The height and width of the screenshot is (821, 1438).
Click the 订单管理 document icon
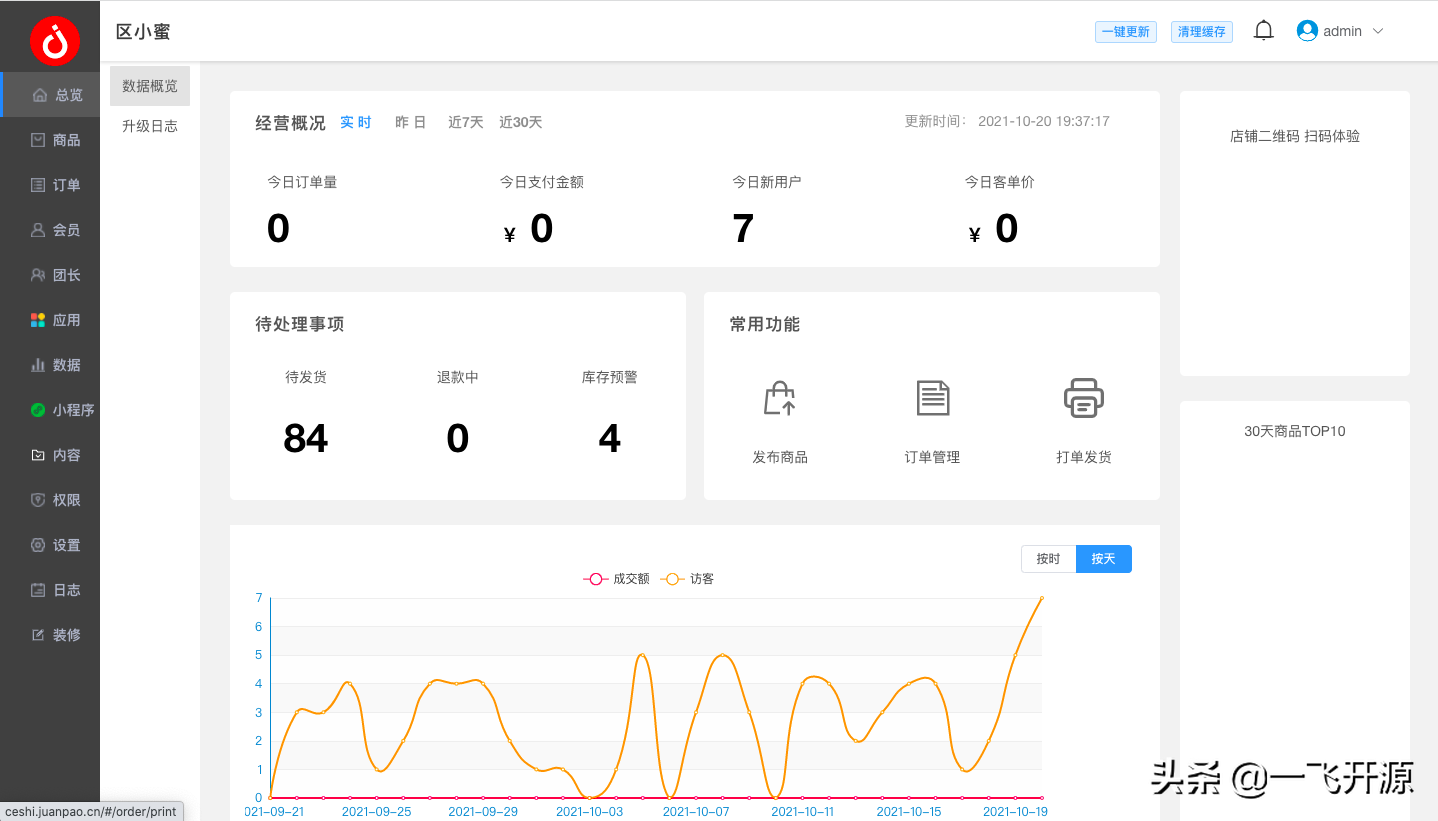point(933,398)
